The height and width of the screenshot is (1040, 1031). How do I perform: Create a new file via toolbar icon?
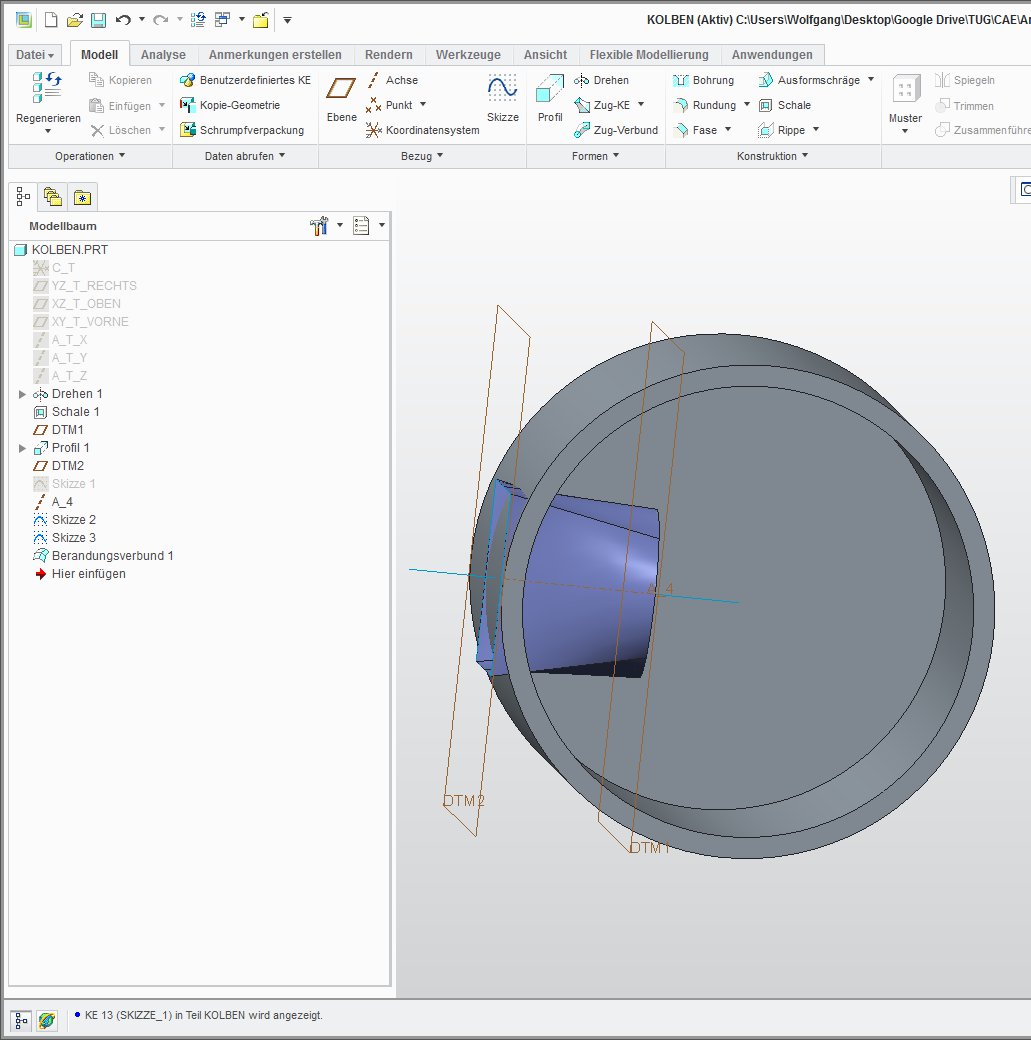click(x=51, y=20)
